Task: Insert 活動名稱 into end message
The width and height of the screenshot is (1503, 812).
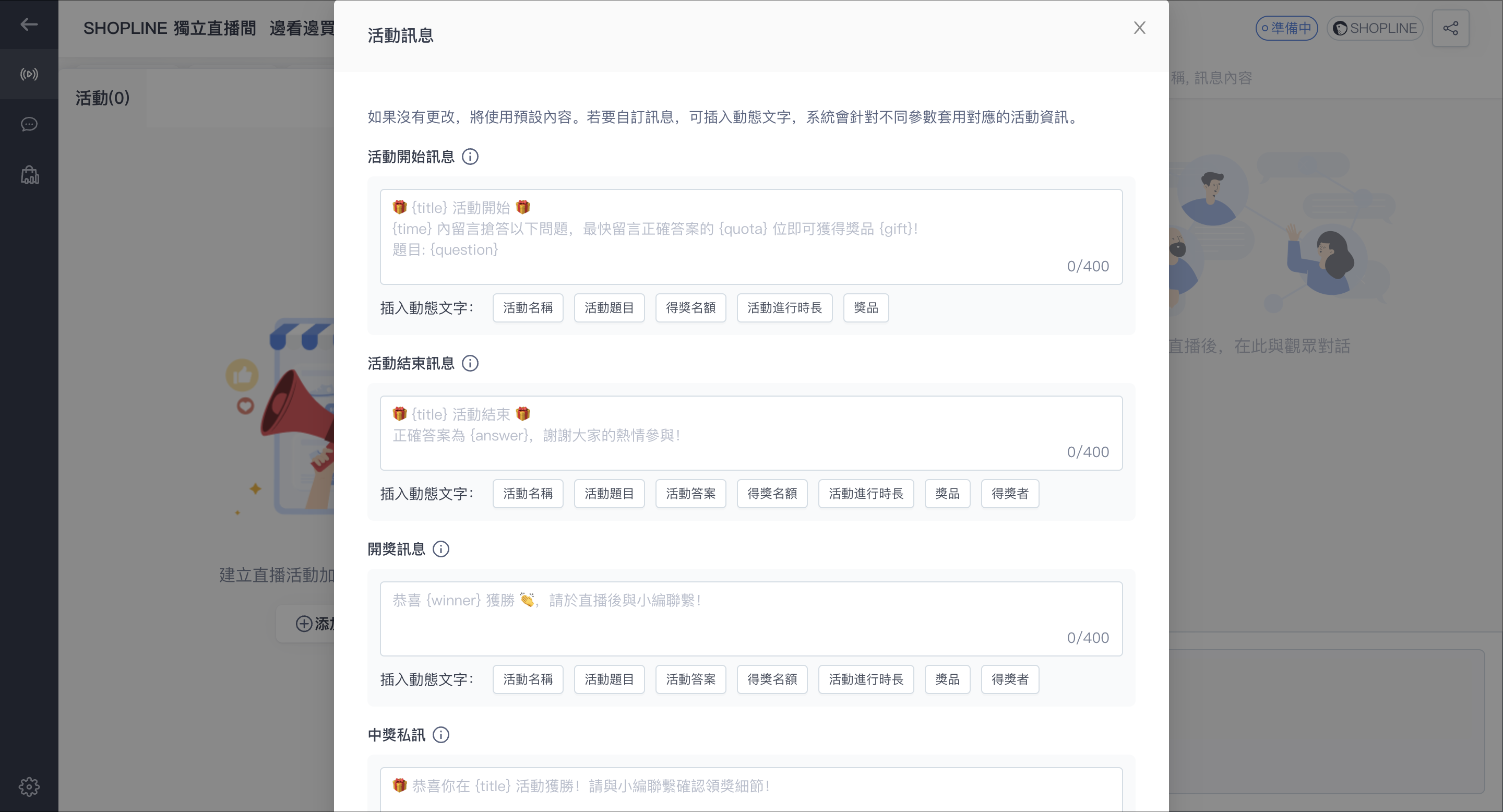Action: tap(528, 494)
